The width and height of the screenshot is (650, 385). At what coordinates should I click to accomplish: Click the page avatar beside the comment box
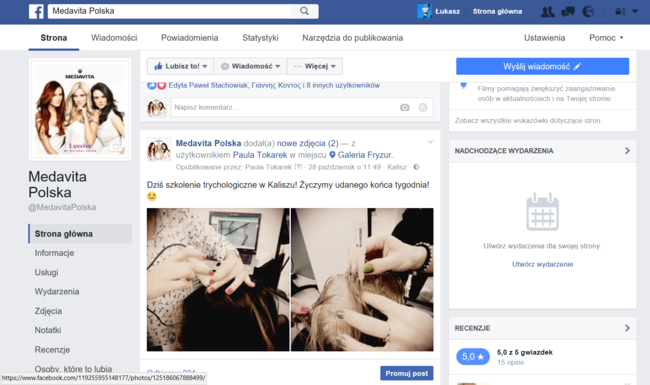pyautogui.click(x=157, y=107)
